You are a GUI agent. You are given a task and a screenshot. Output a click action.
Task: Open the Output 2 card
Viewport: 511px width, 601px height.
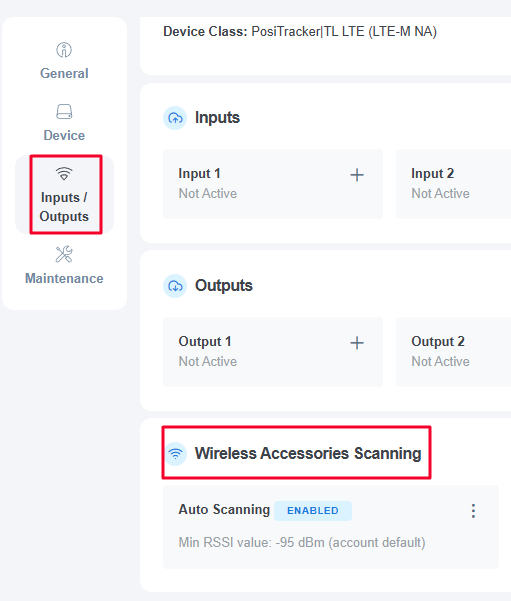coord(453,352)
